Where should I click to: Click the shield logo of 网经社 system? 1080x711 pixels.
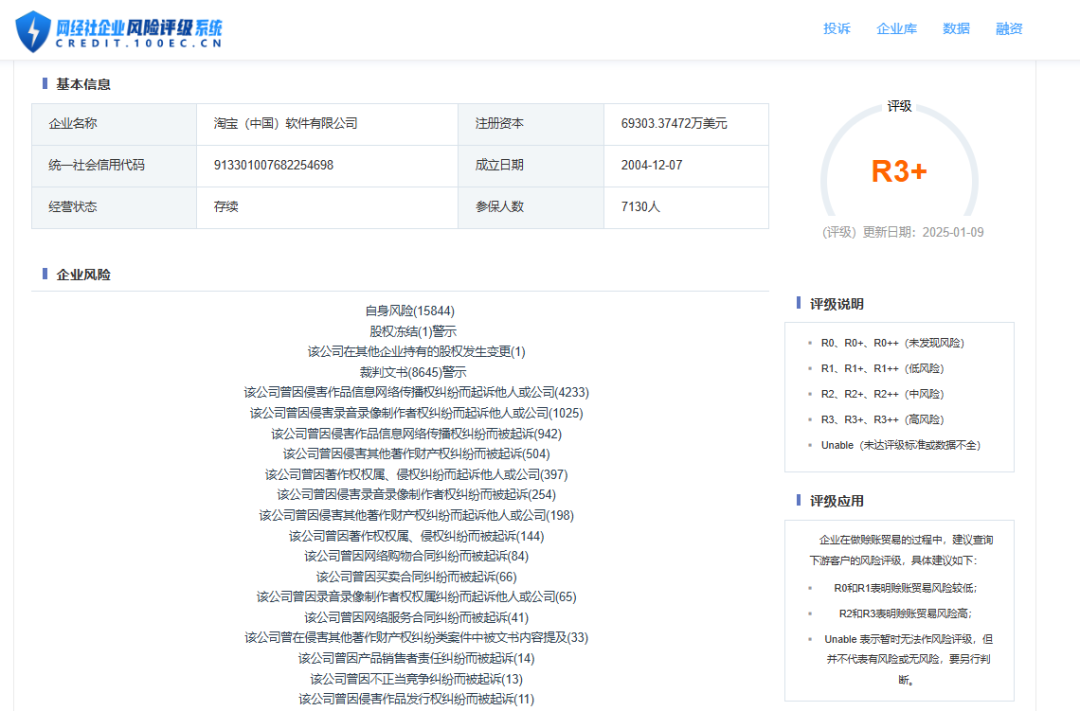point(34,28)
